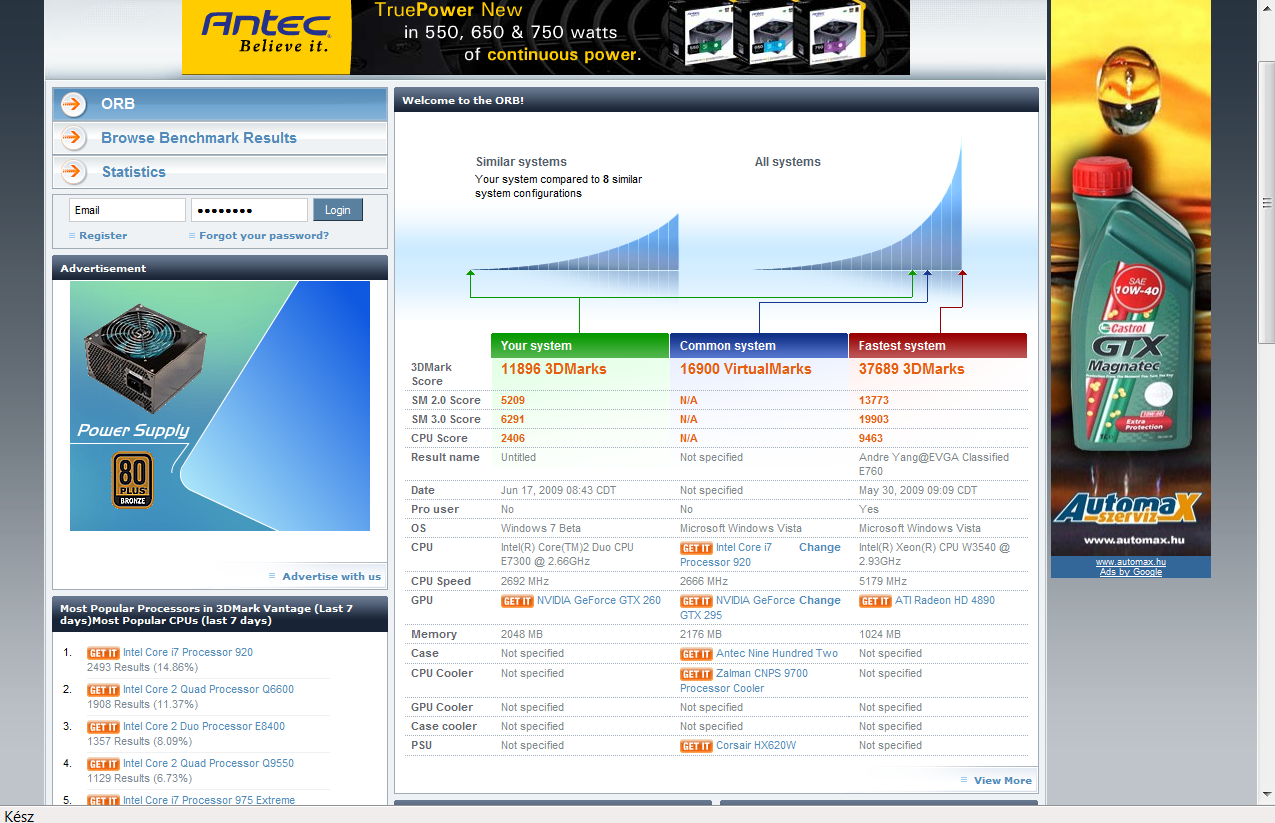Click the Kész status bar text
Screen dimensions: 1275x823
(x=19, y=816)
